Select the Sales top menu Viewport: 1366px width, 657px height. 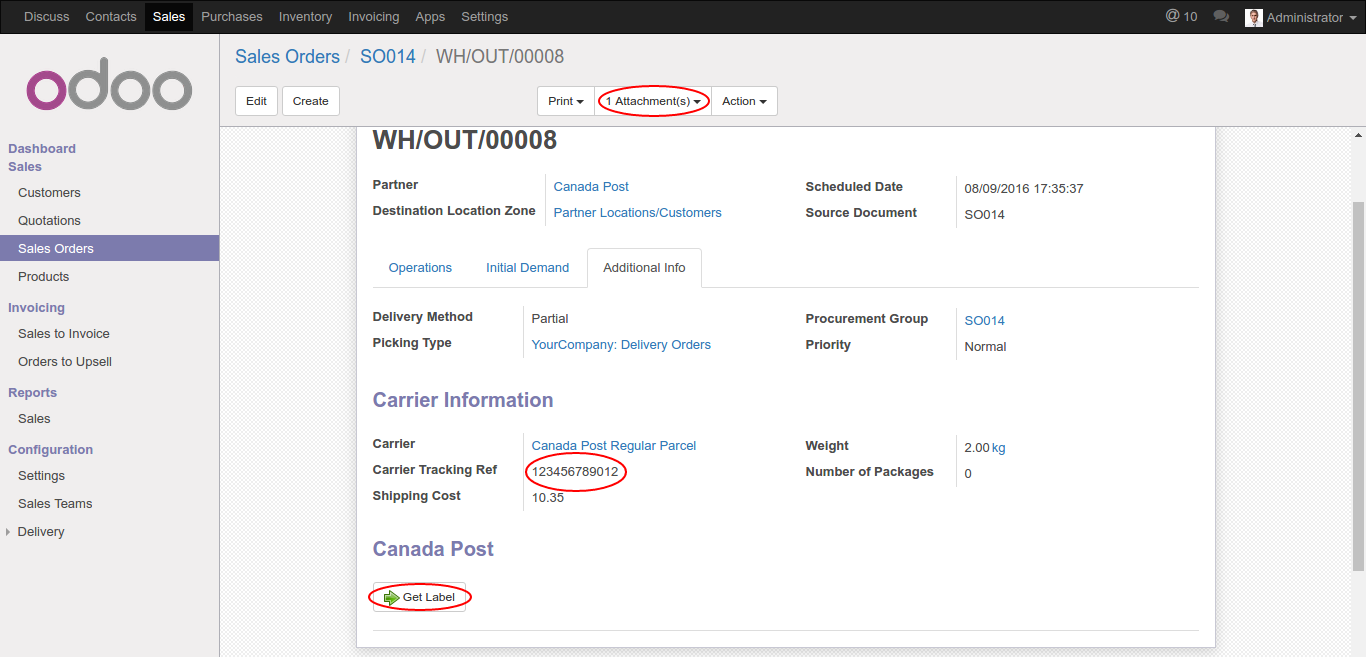[x=169, y=17]
